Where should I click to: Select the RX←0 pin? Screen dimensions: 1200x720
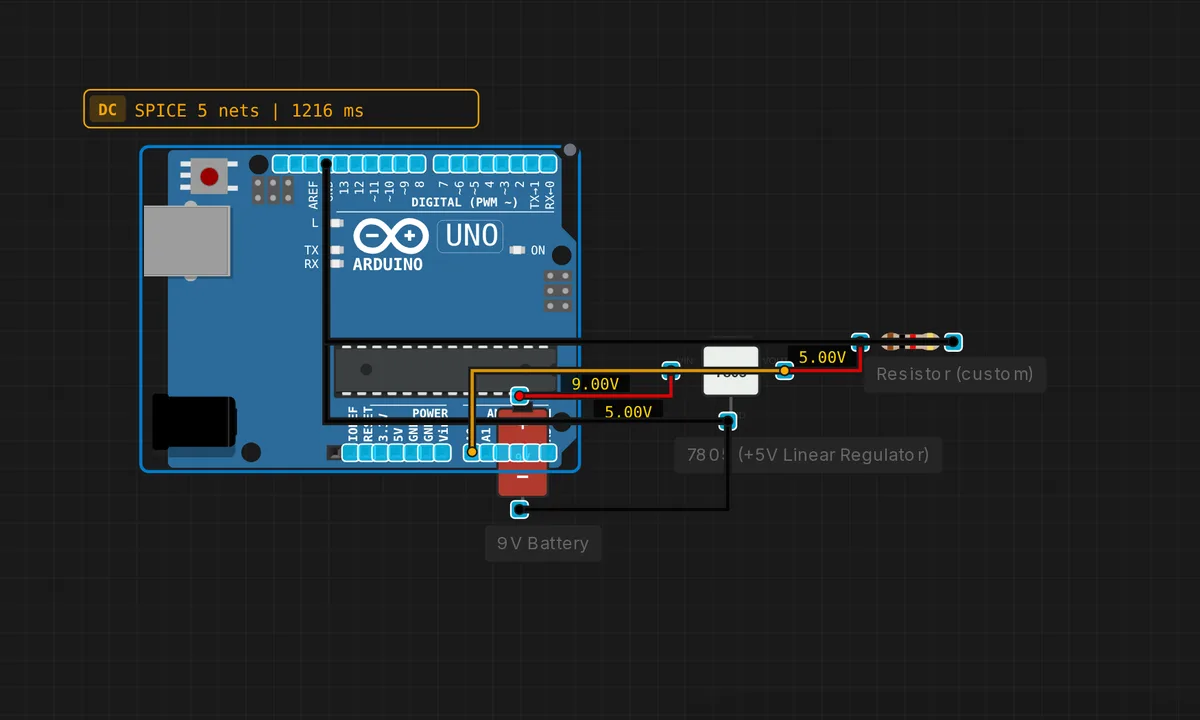coord(546,164)
